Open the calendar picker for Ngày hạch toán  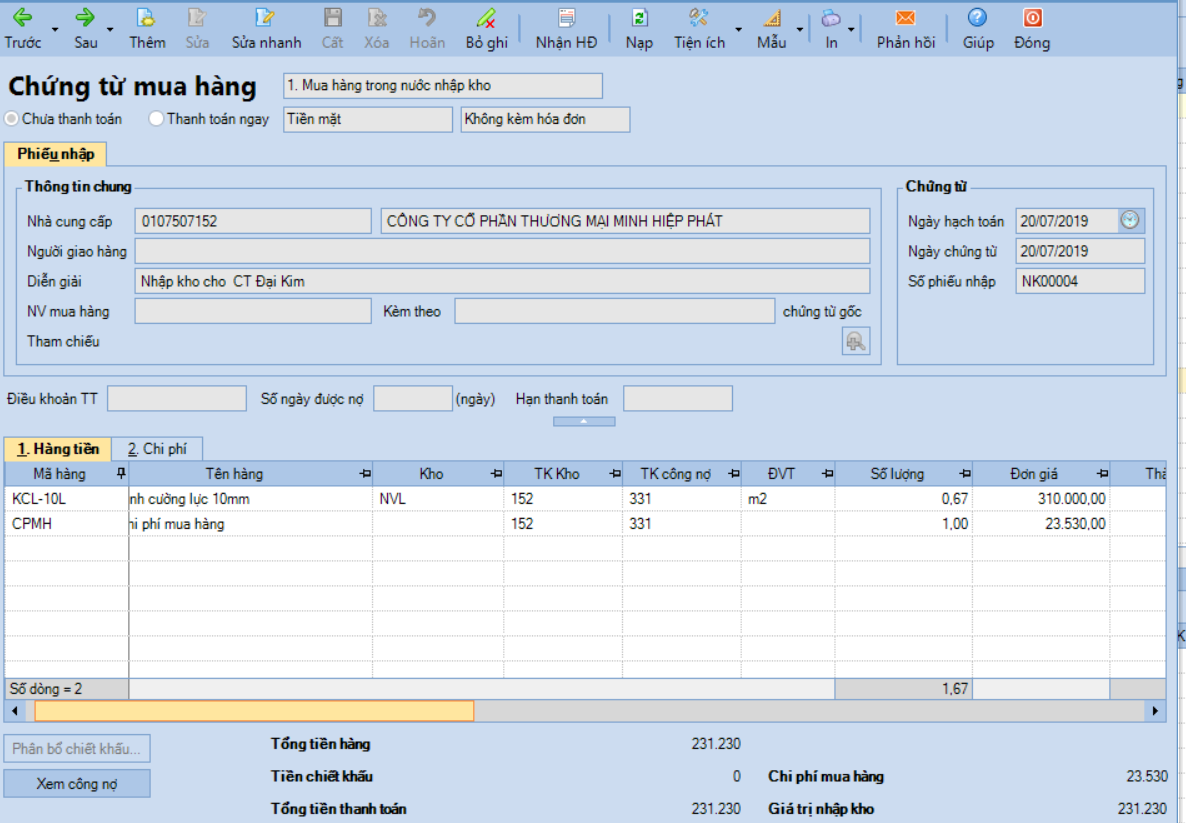click(1130, 221)
